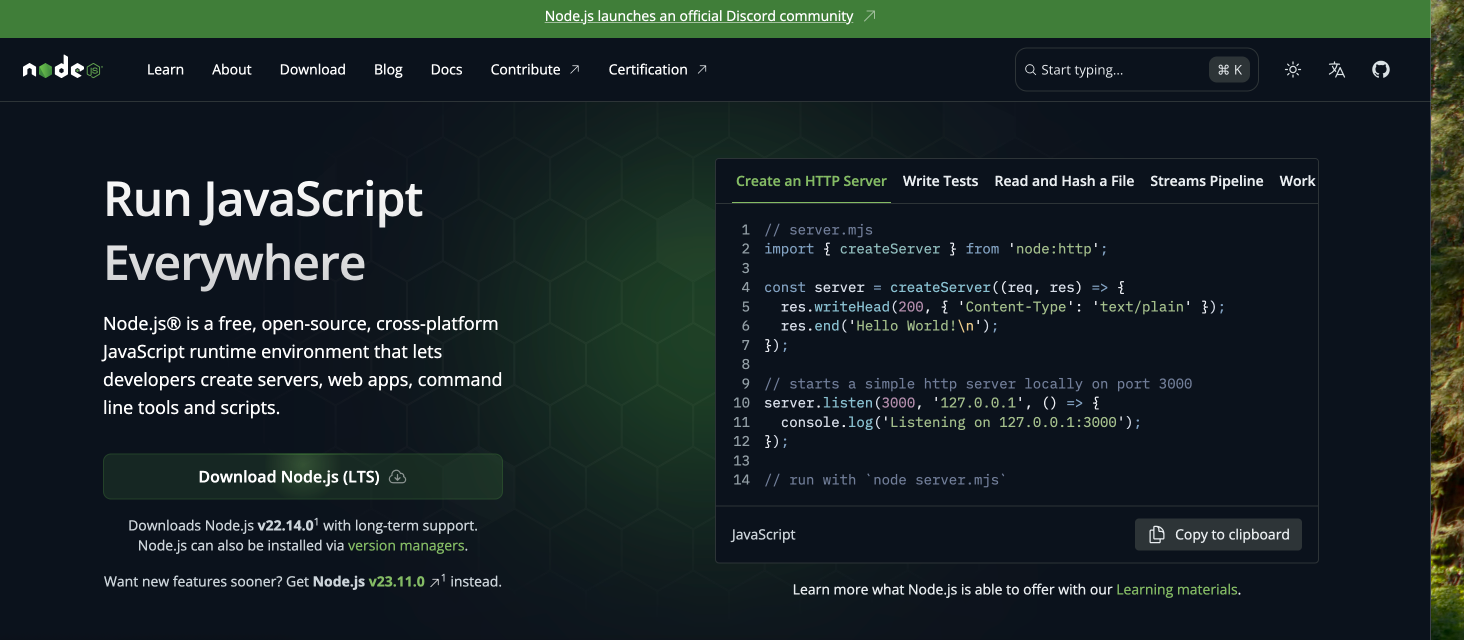Image resolution: width=1464 pixels, height=640 pixels.
Task: Click the JavaScript language label
Action: point(764,535)
